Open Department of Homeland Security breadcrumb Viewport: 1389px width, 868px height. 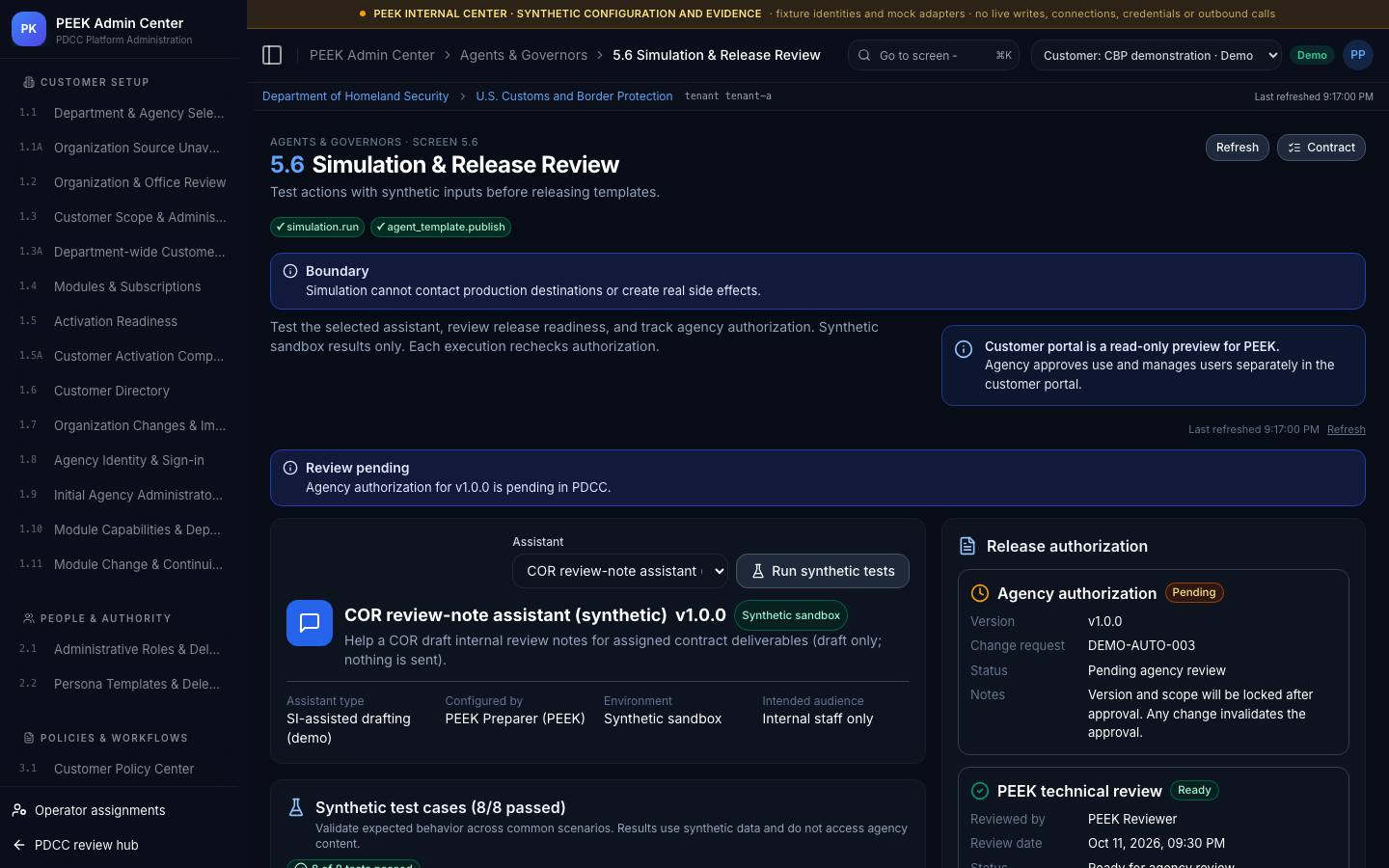355,96
